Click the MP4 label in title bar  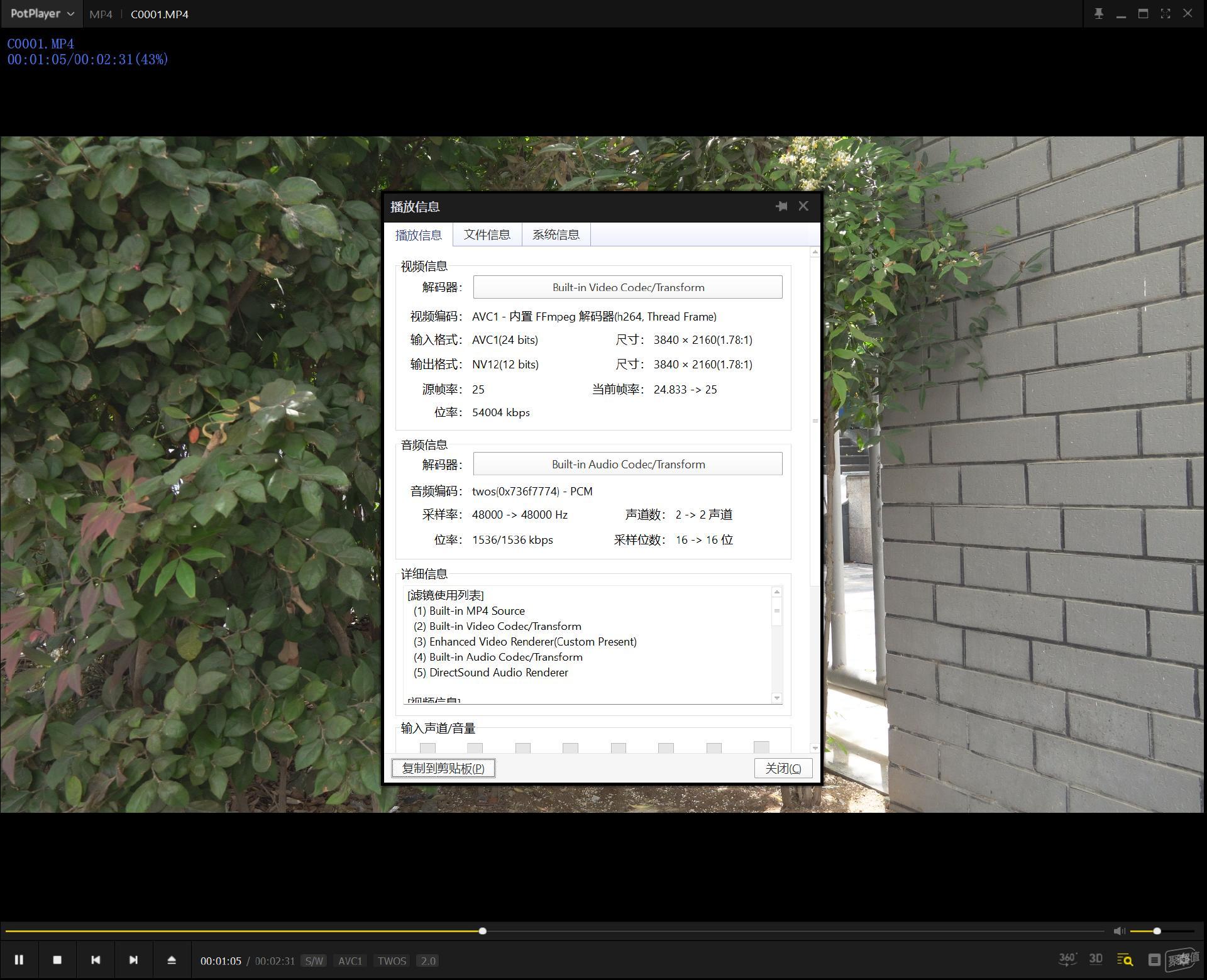click(x=101, y=14)
